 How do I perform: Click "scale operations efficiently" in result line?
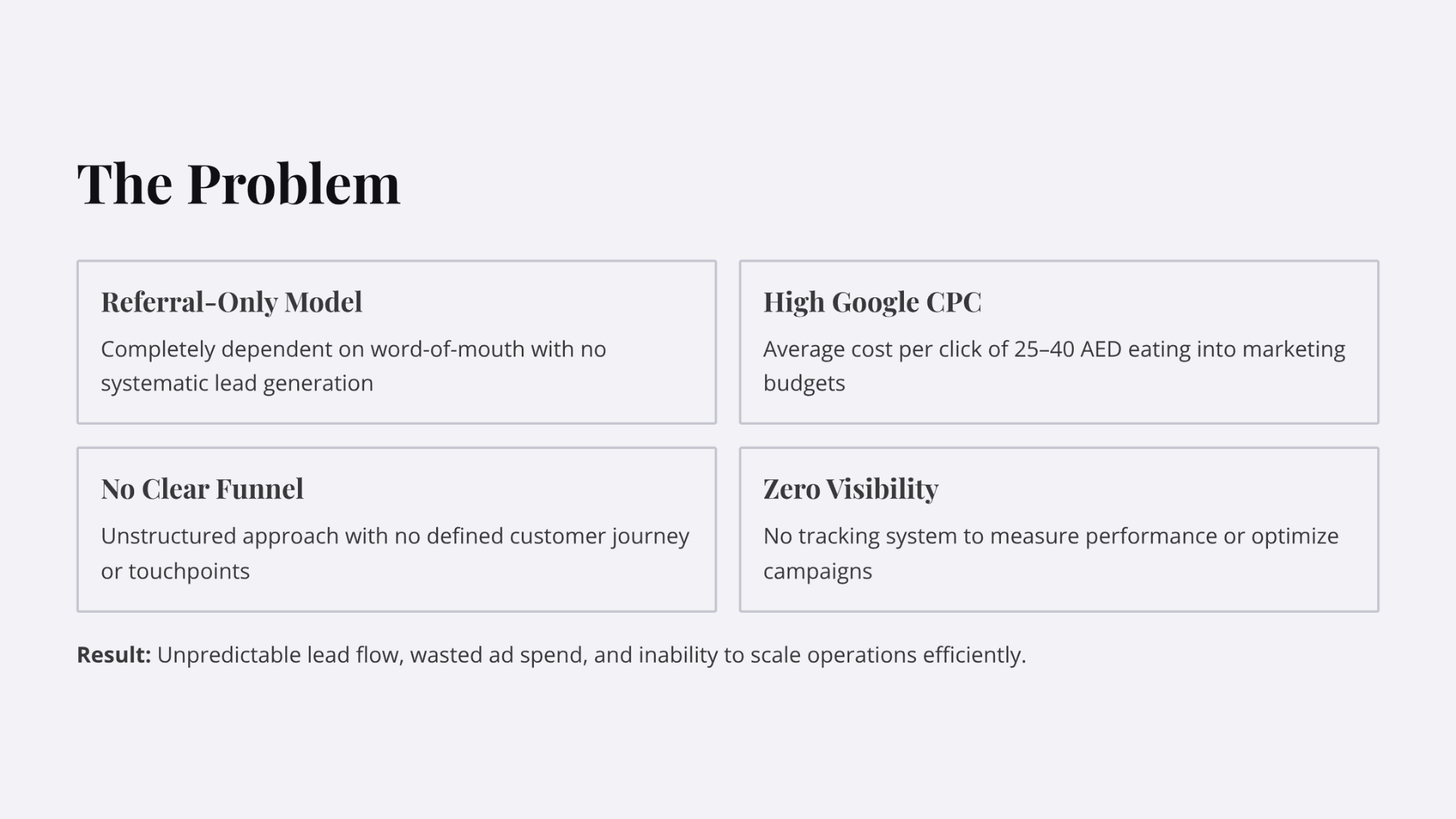(887, 655)
